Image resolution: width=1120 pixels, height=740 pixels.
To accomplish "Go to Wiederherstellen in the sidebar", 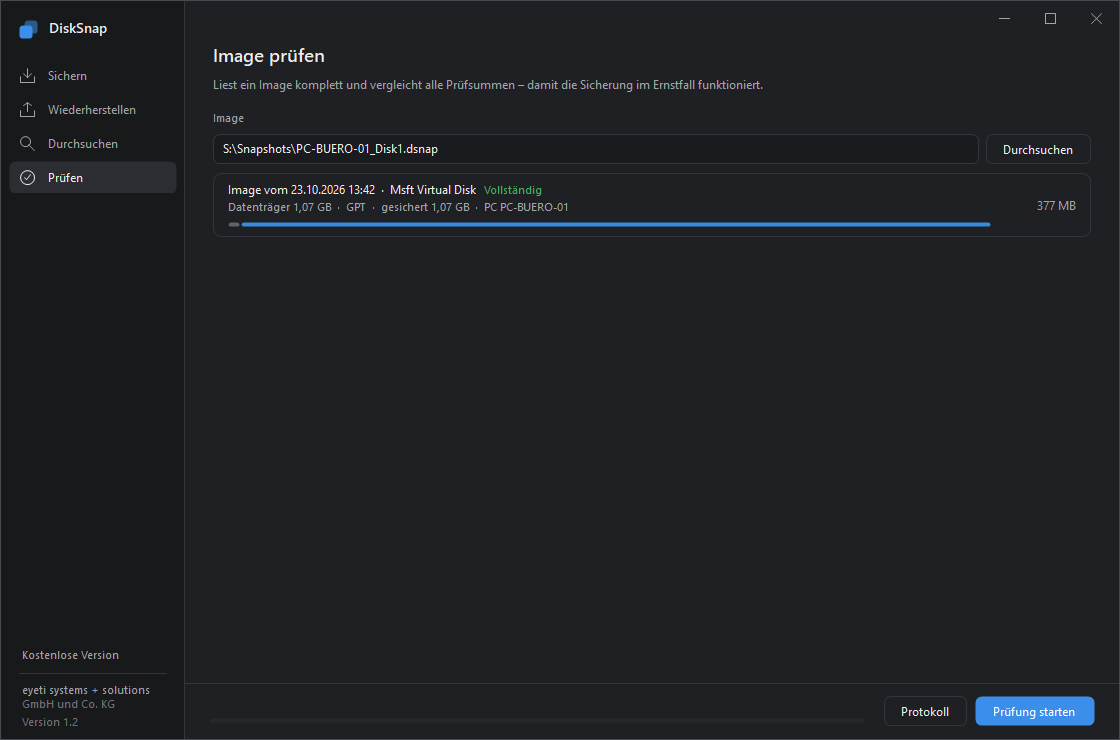I will click(x=93, y=109).
